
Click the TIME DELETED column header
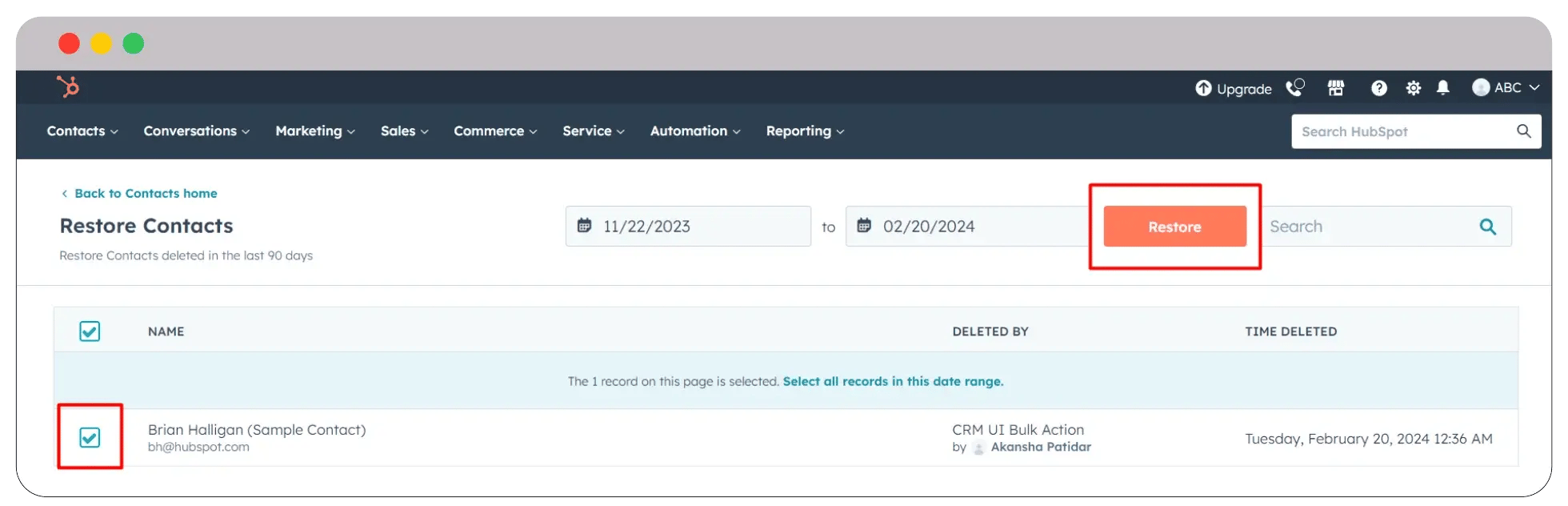click(x=1291, y=331)
